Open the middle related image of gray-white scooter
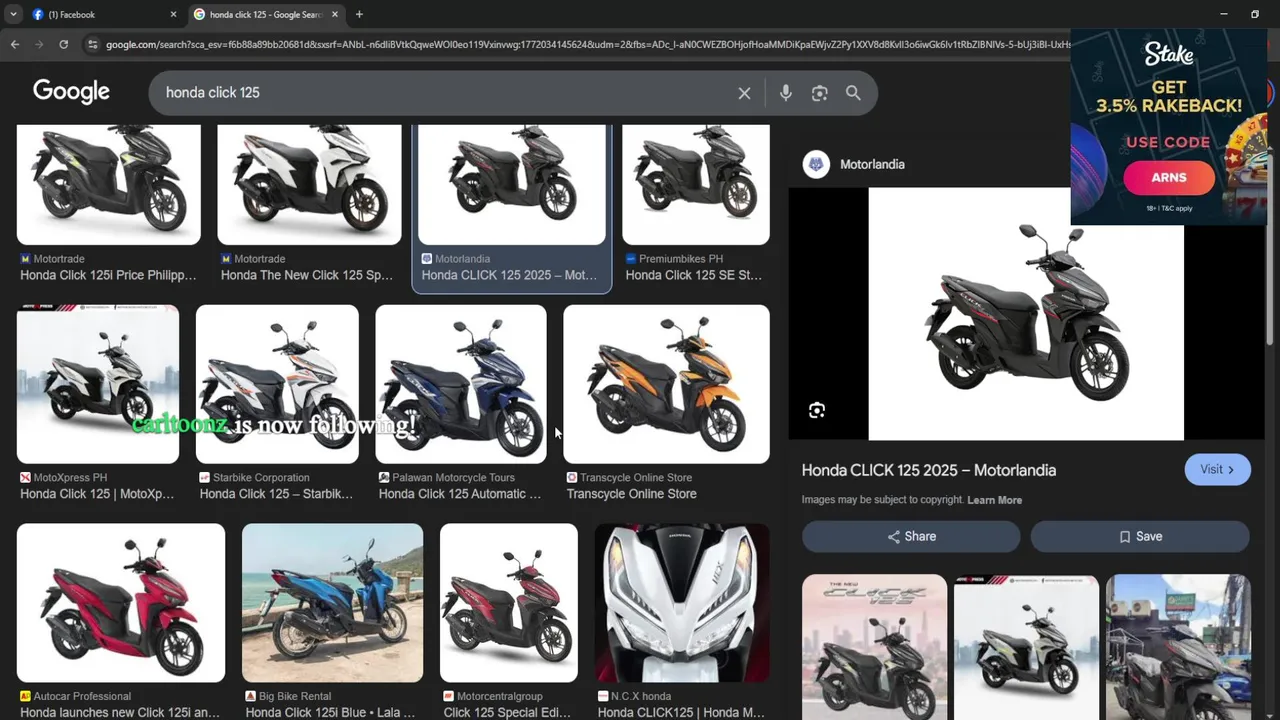The image size is (1280, 720). (1026, 647)
